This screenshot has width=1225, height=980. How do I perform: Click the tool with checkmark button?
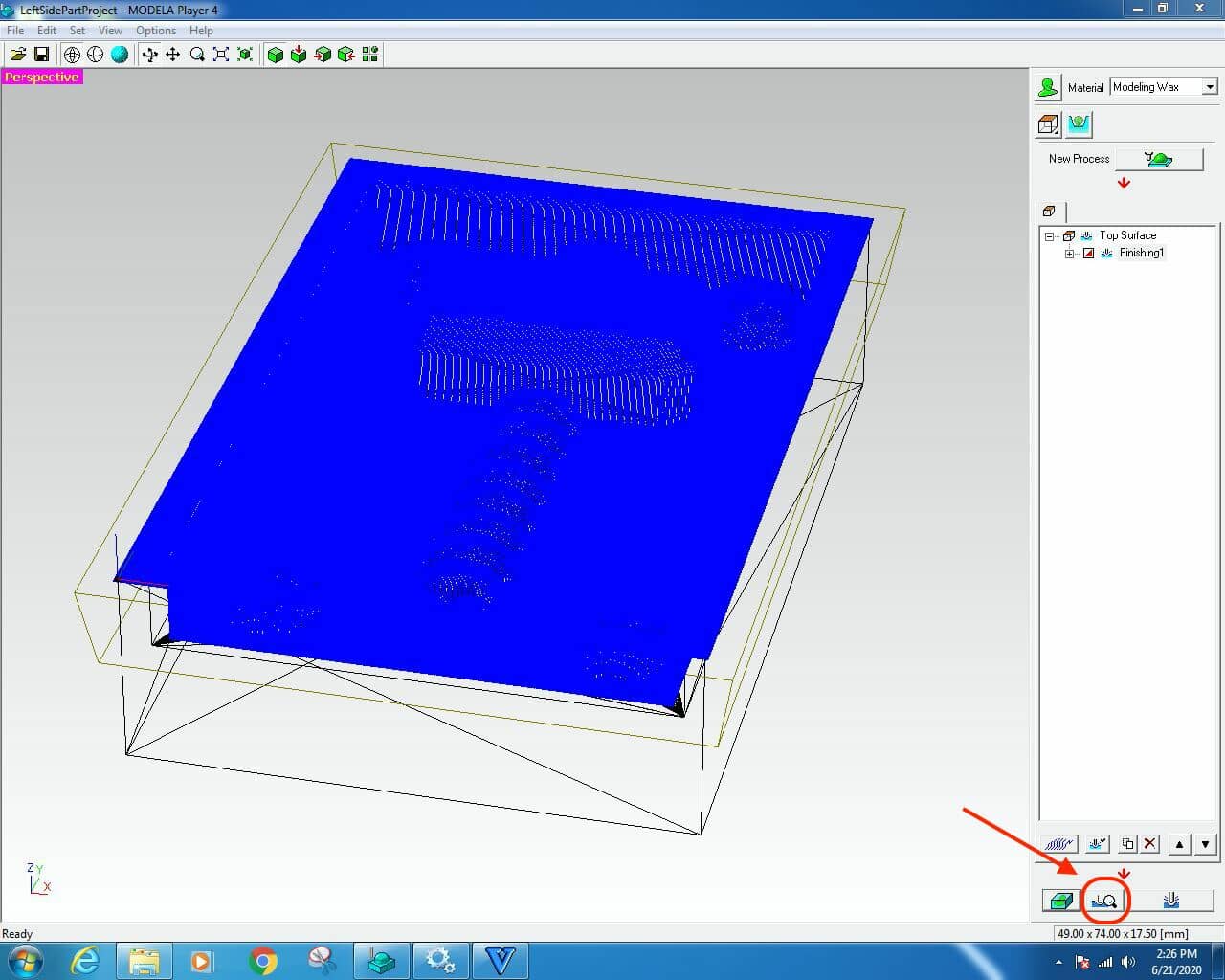click(1098, 844)
